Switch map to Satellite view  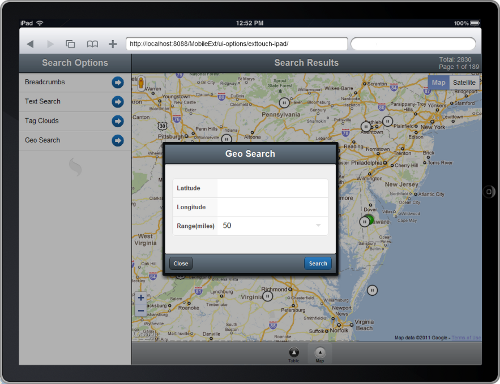tap(464, 83)
